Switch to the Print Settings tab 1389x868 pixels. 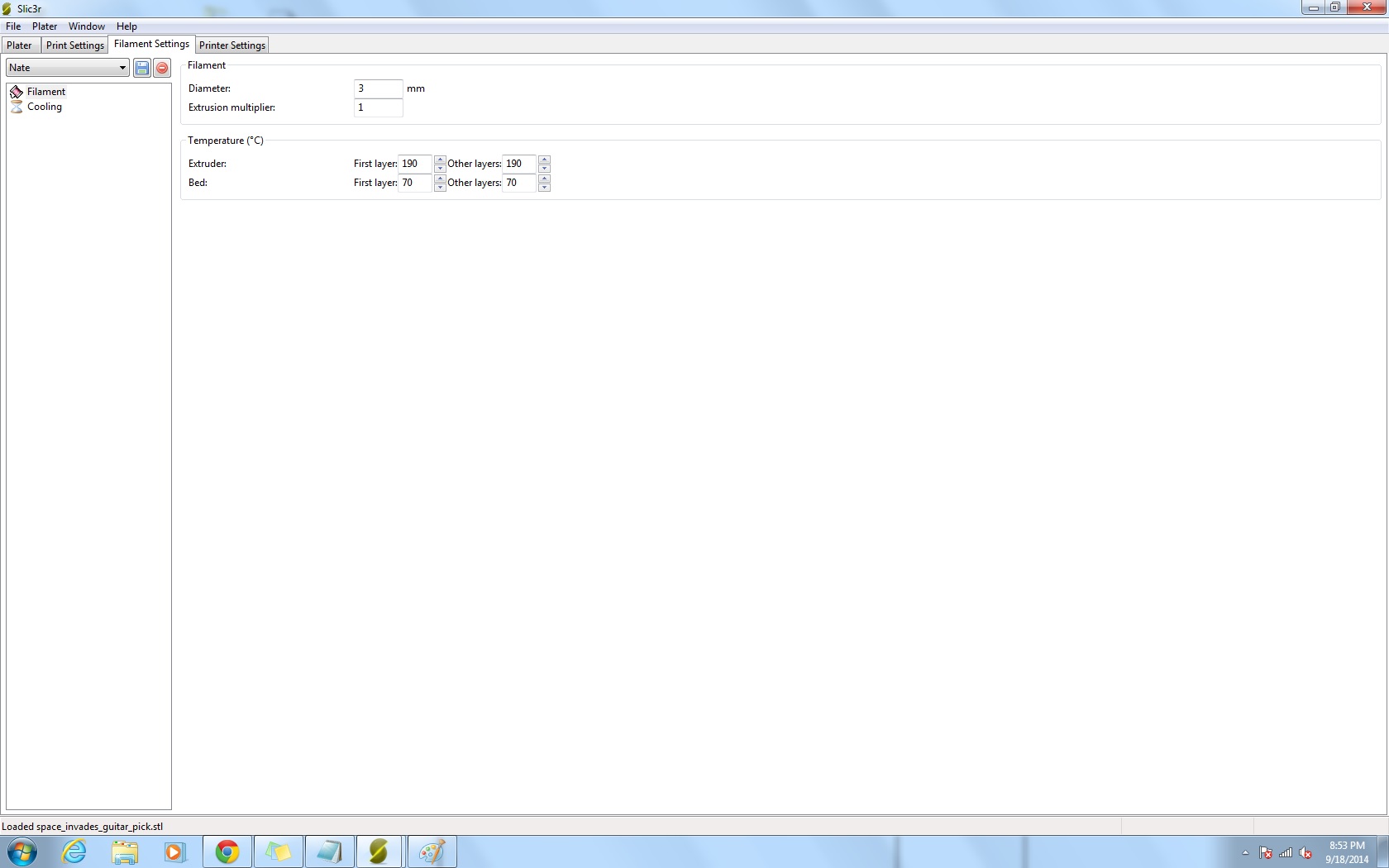[75, 45]
